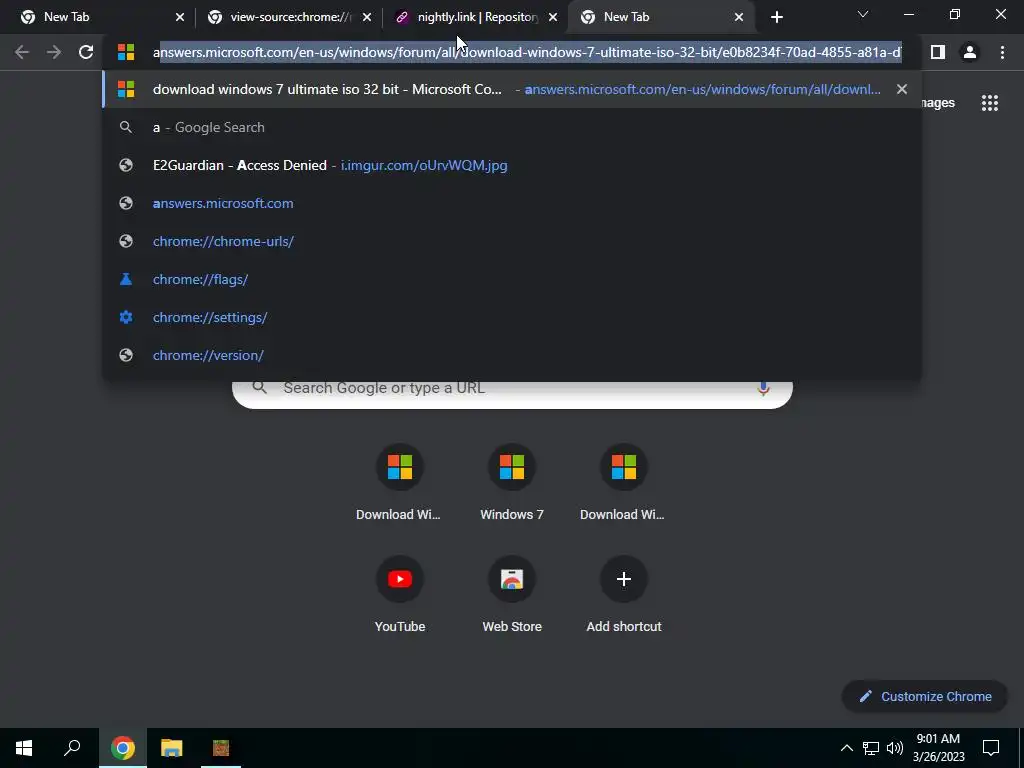Open Windows taskbar search
Image resolution: width=1024 pixels, height=768 pixels.
tap(72, 748)
